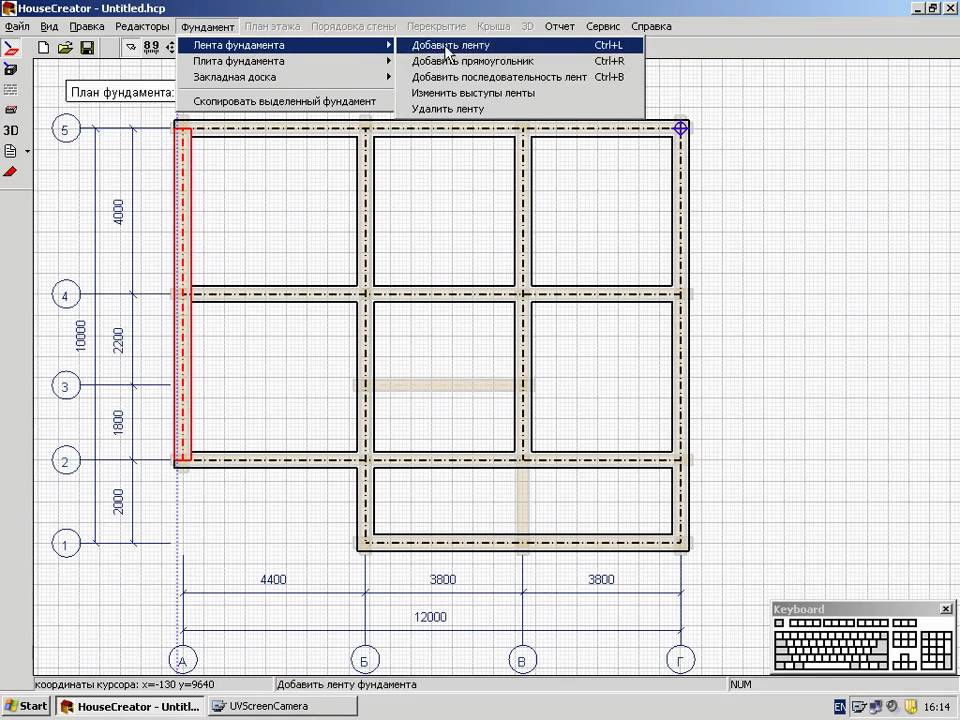Click axis marker Г circle

pos(680,660)
